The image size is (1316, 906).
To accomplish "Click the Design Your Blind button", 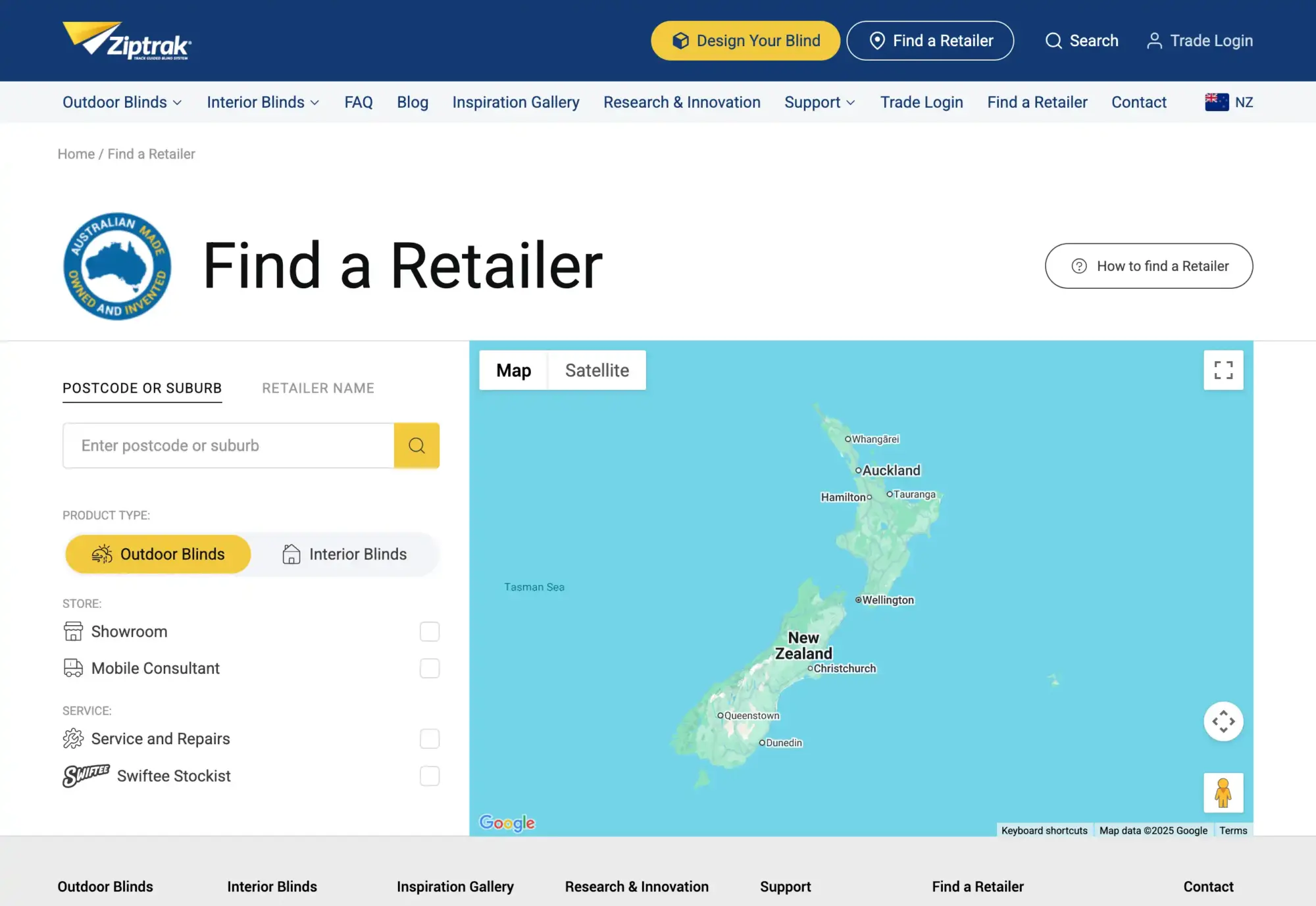I will tap(745, 41).
